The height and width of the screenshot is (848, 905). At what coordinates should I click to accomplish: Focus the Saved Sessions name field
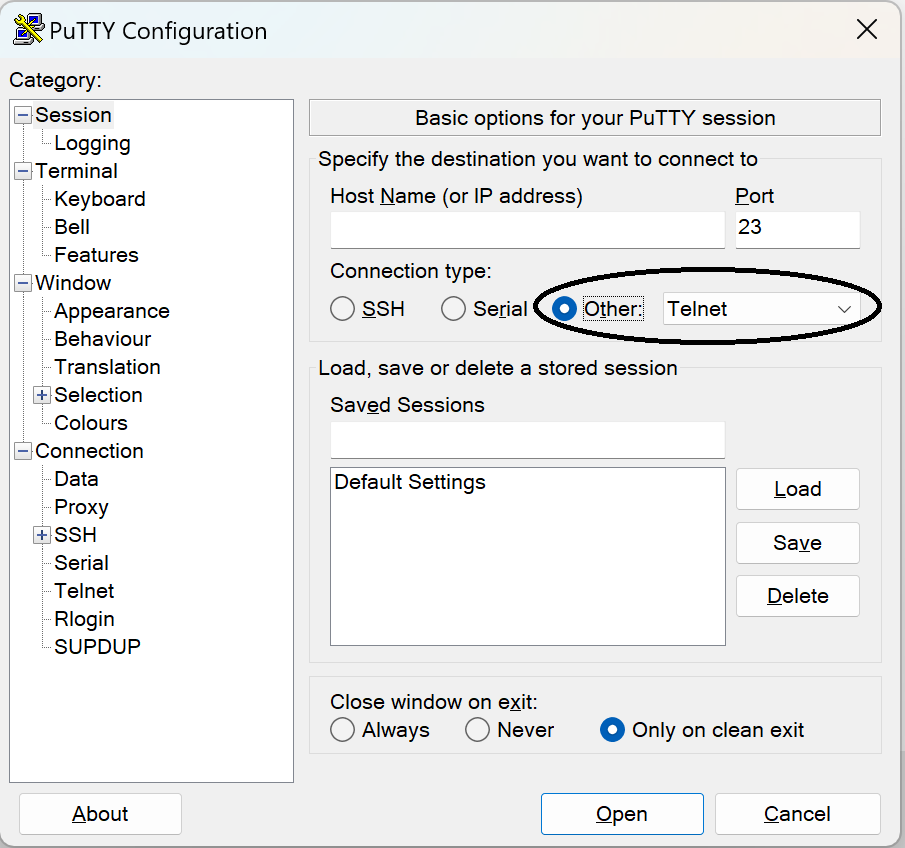pyautogui.click(x=528, y=439)
